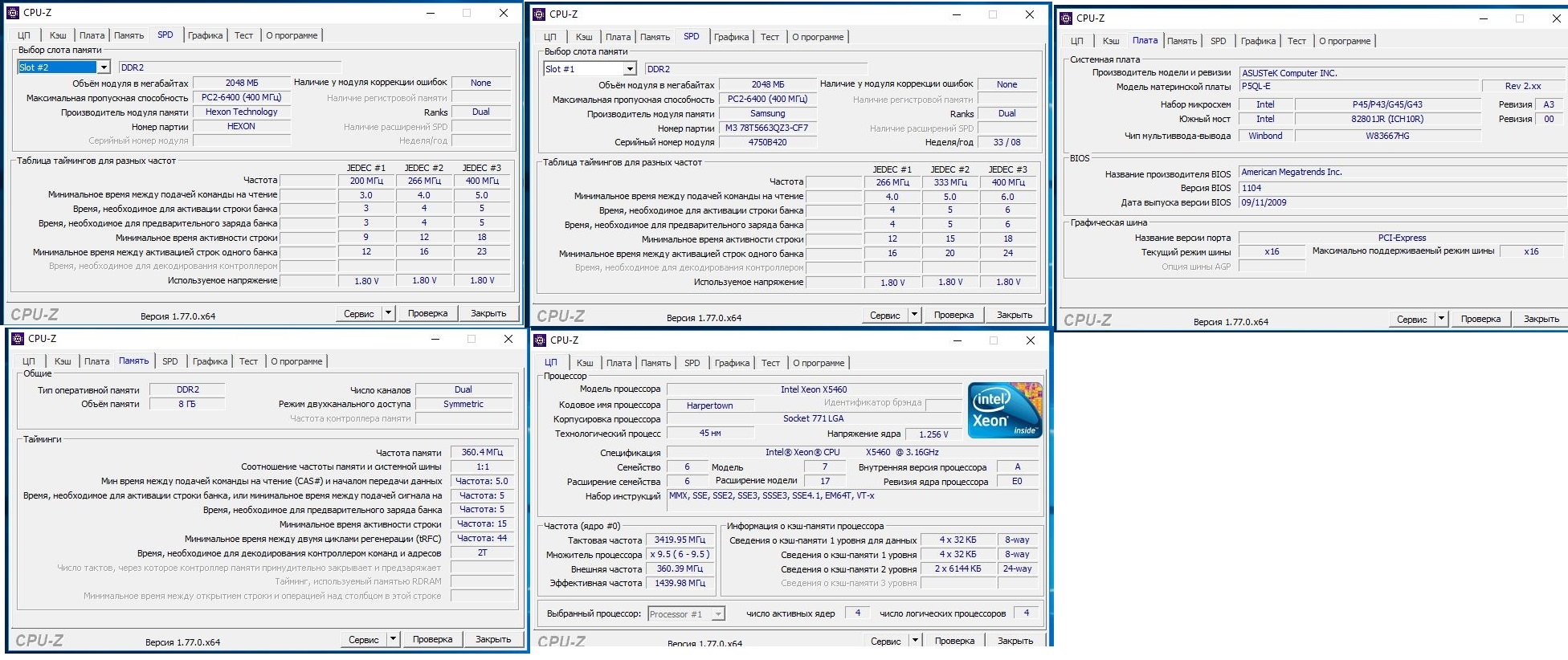This screenshot has height=660, width=1568.
Task: Click the ASUSTeK Computer INC. manufacturer field
Action: (1402, 73)
